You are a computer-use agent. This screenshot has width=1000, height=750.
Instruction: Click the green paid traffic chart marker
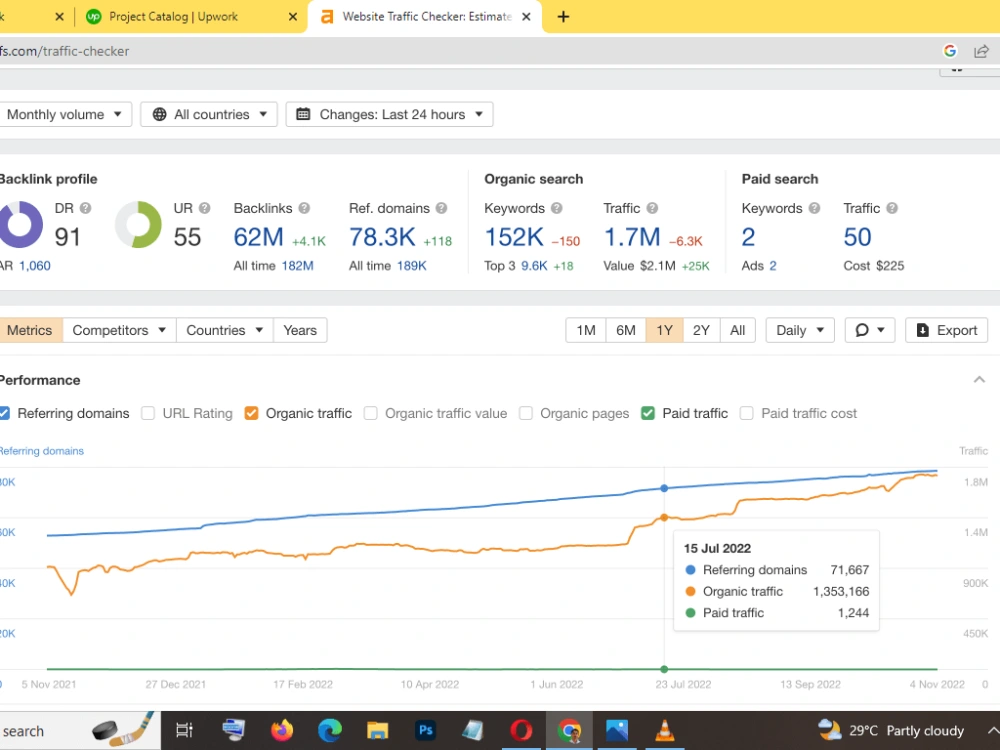point(664,669)
